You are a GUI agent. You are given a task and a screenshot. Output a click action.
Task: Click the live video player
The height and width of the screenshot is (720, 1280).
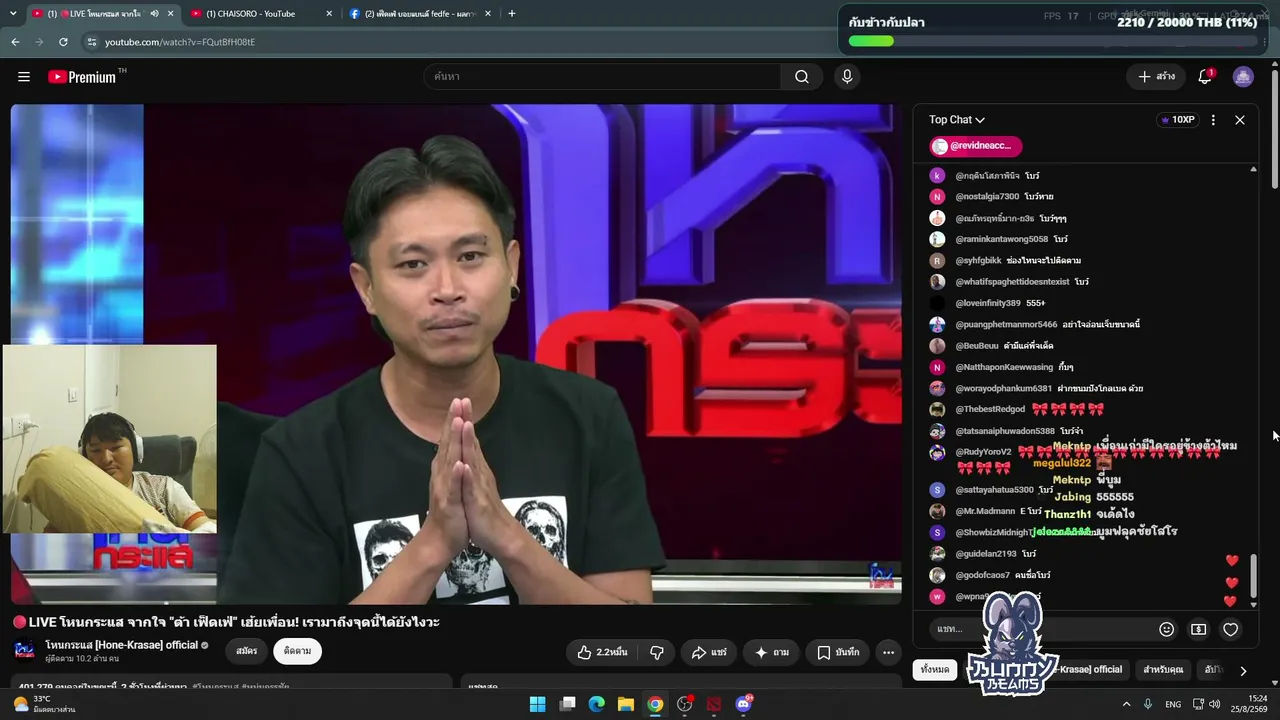coord(456,354)
